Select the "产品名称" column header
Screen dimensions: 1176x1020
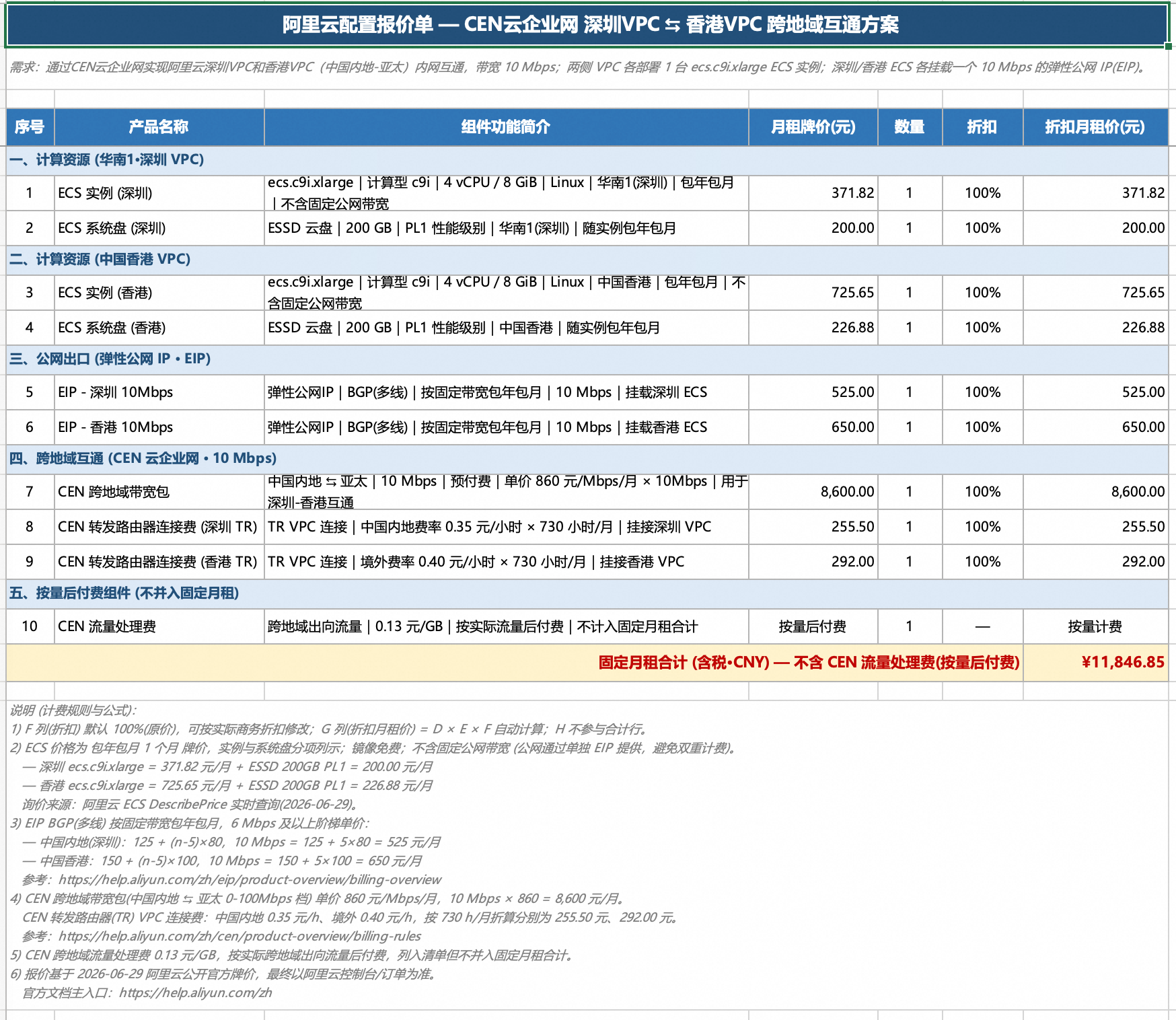[x=159, y=127]
